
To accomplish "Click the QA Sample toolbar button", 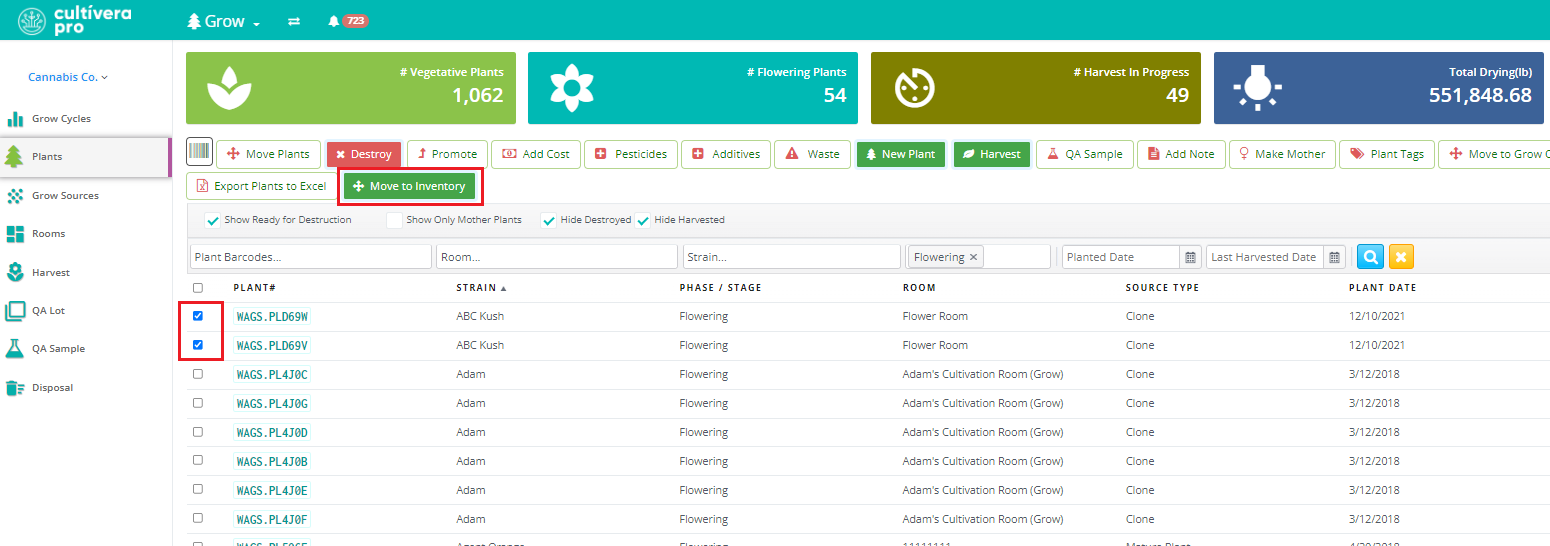I will 1084,154.
